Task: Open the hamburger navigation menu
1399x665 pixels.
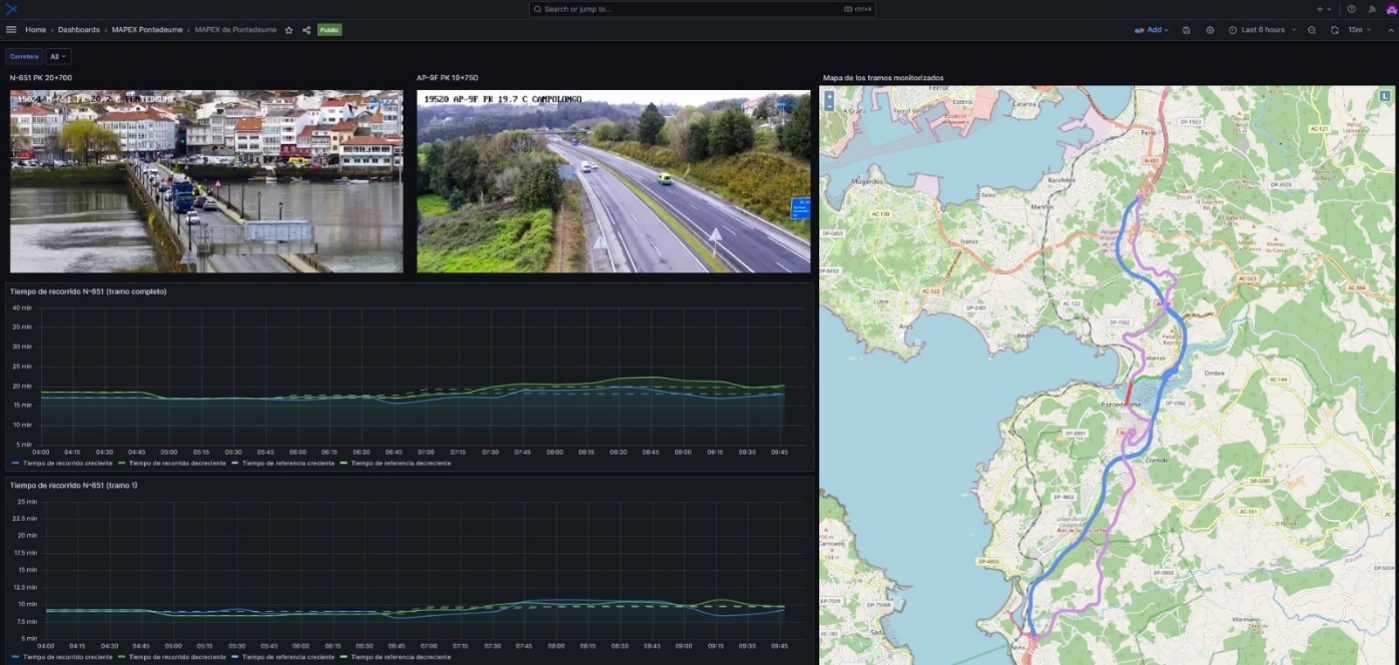Action: click(x=11, y=30)
